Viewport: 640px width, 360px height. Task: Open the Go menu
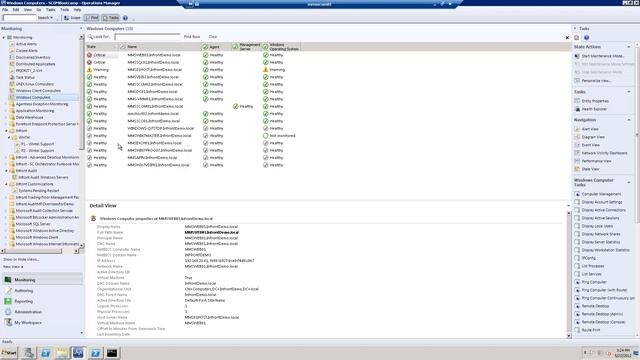(39, 9)
